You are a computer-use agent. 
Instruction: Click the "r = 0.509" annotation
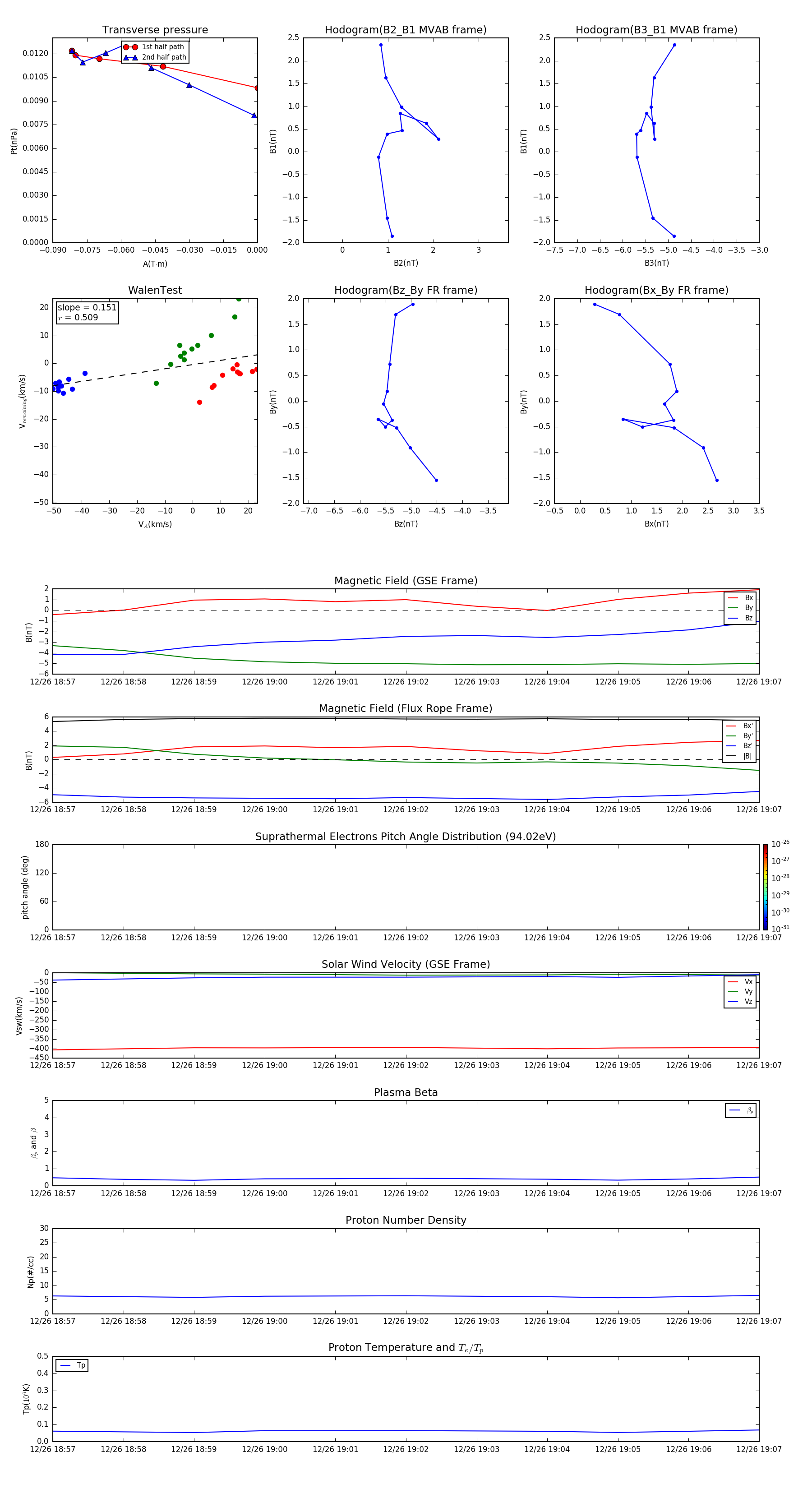(78, 317)
